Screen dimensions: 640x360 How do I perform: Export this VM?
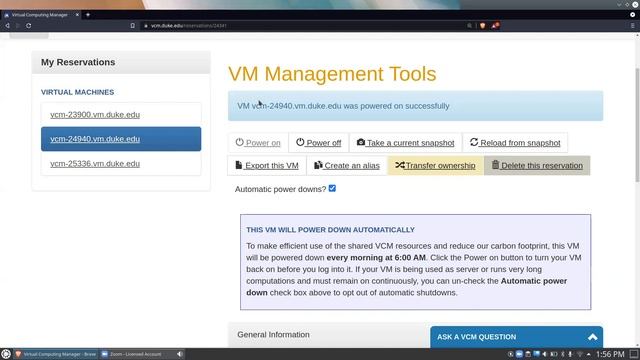pos(267,165)
